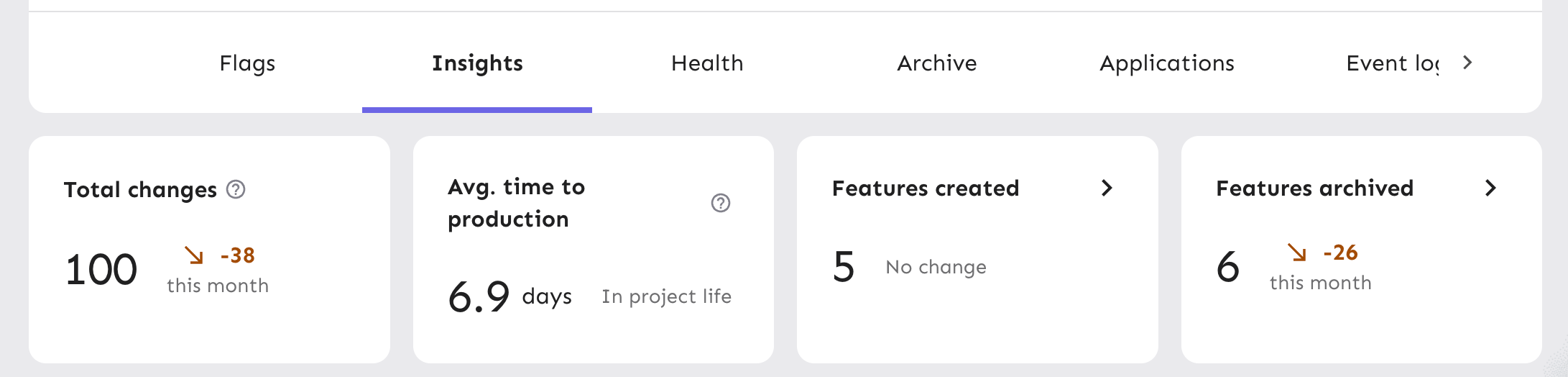Click the 100 total changes value
This screenshot has height=377, width=1568.
101,270
